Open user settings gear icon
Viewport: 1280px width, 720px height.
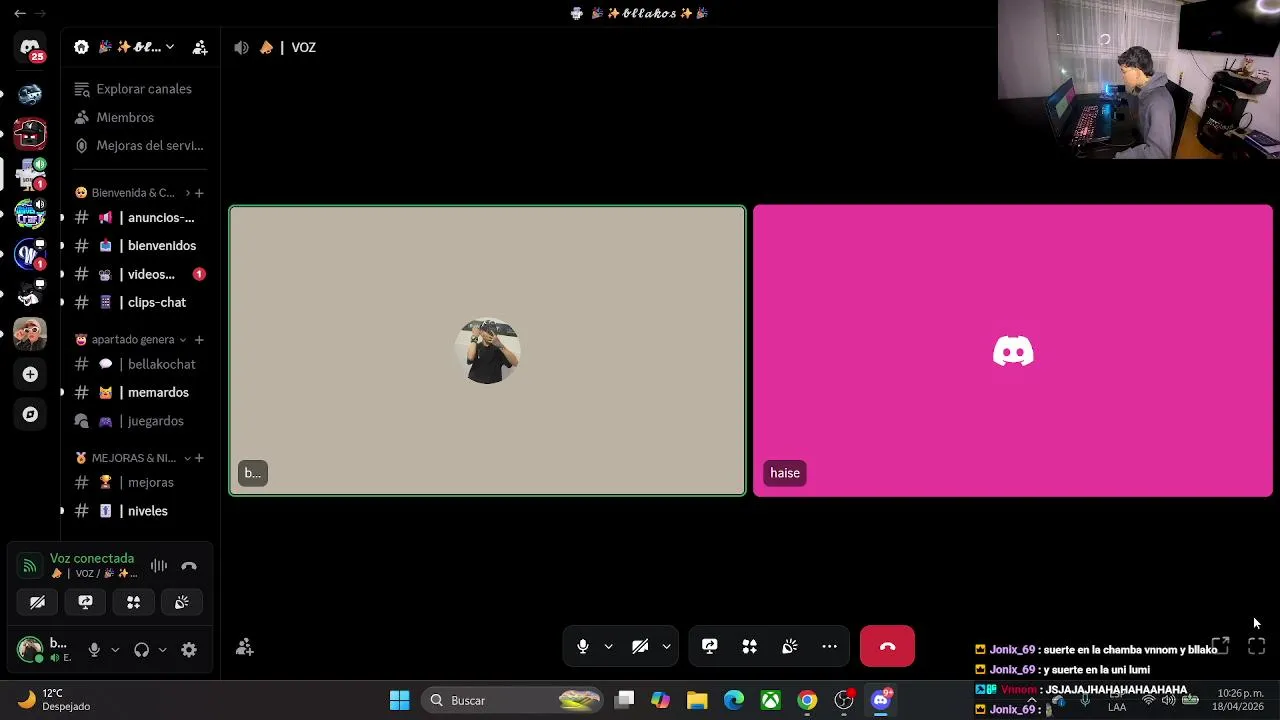[x=189, y=650]
